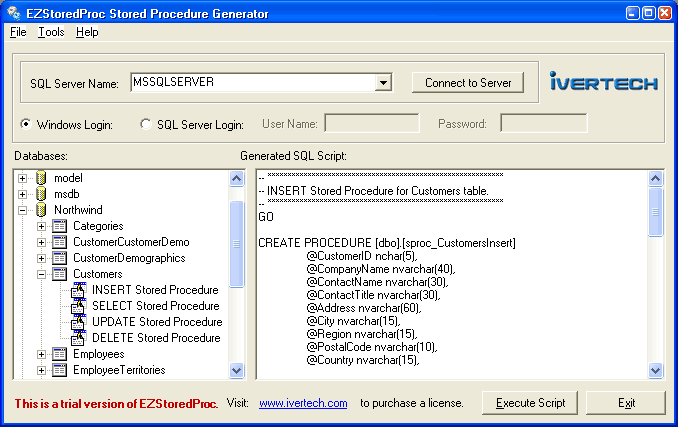Select the UPDATE Stored Procedure tree item

click(x=157, y=322)
